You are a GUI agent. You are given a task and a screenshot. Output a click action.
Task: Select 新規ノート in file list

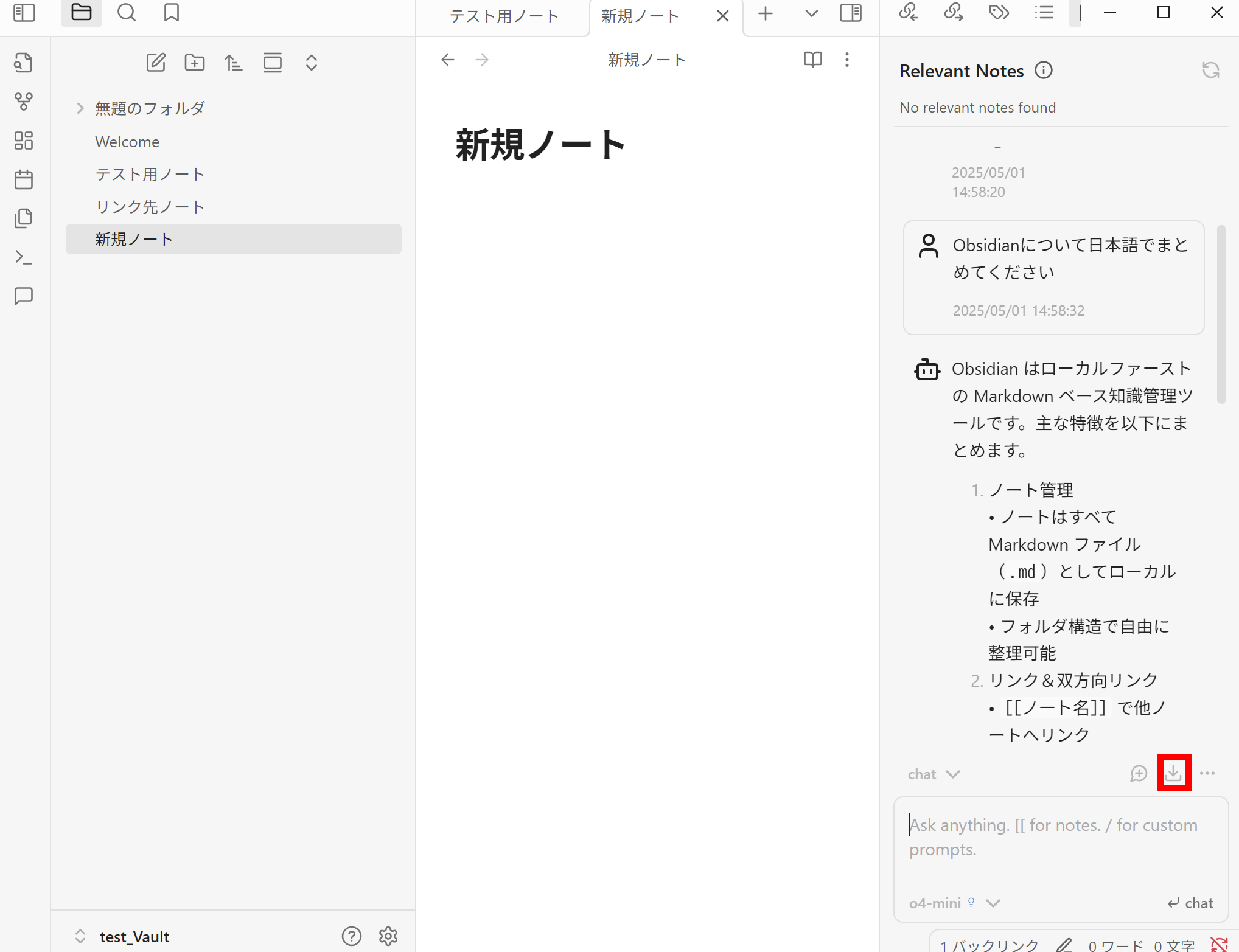point(234,239)
